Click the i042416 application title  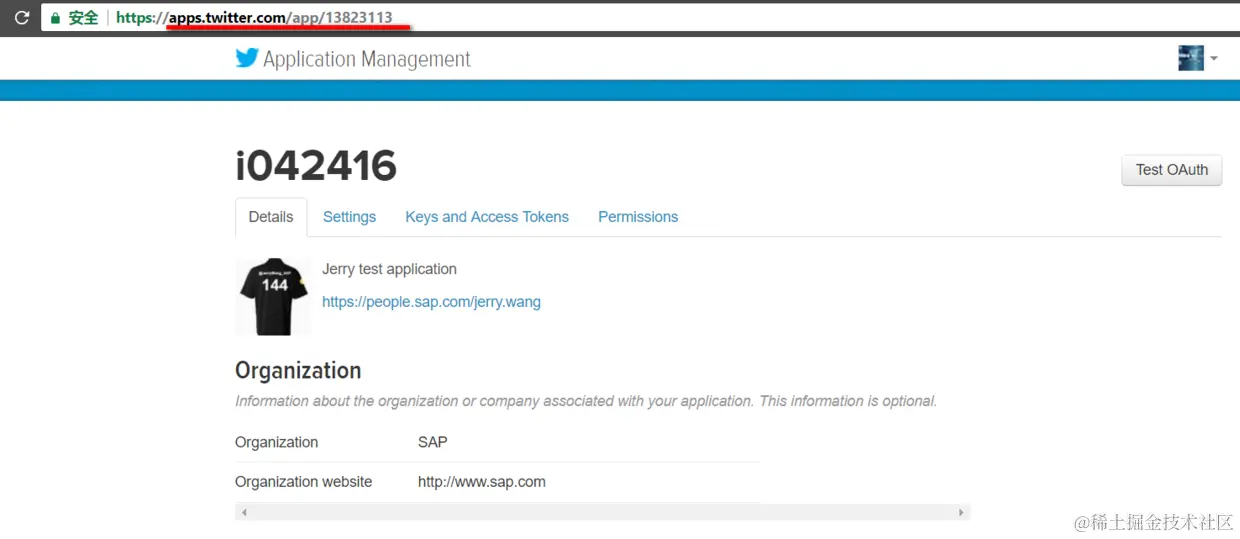pos(316,166)
